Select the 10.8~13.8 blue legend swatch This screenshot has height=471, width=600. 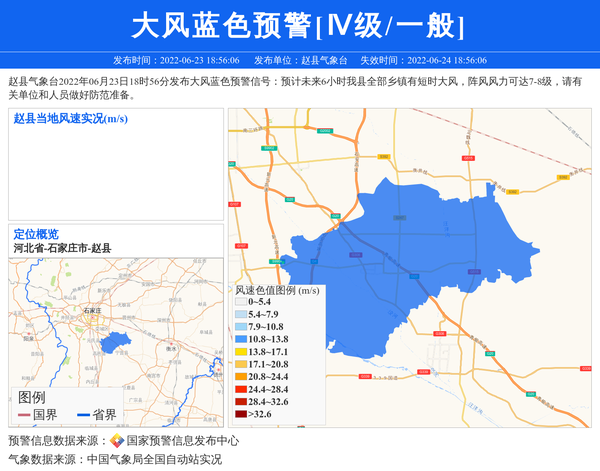tap(241, 340)
